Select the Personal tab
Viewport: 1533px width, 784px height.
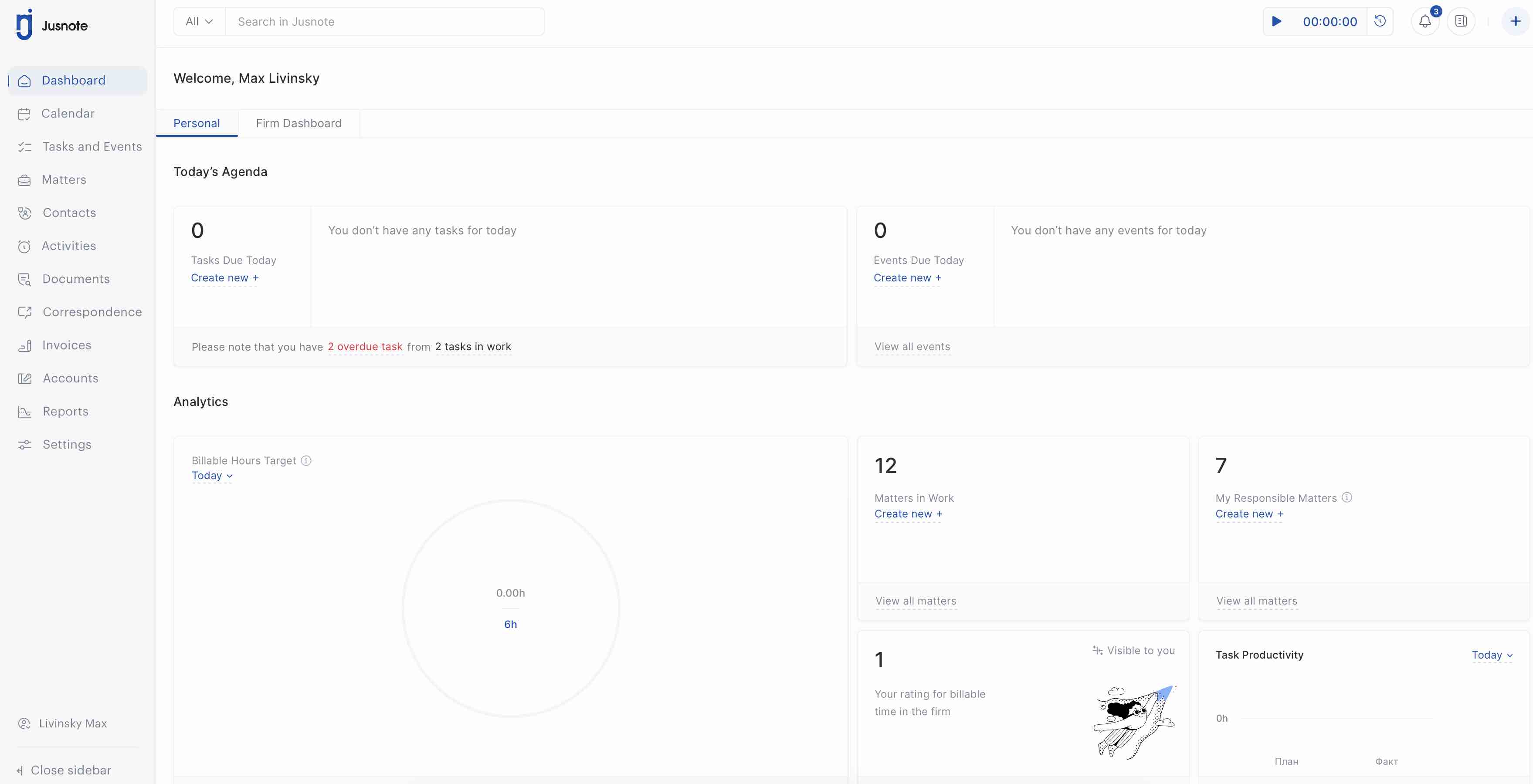coord(197,123)
